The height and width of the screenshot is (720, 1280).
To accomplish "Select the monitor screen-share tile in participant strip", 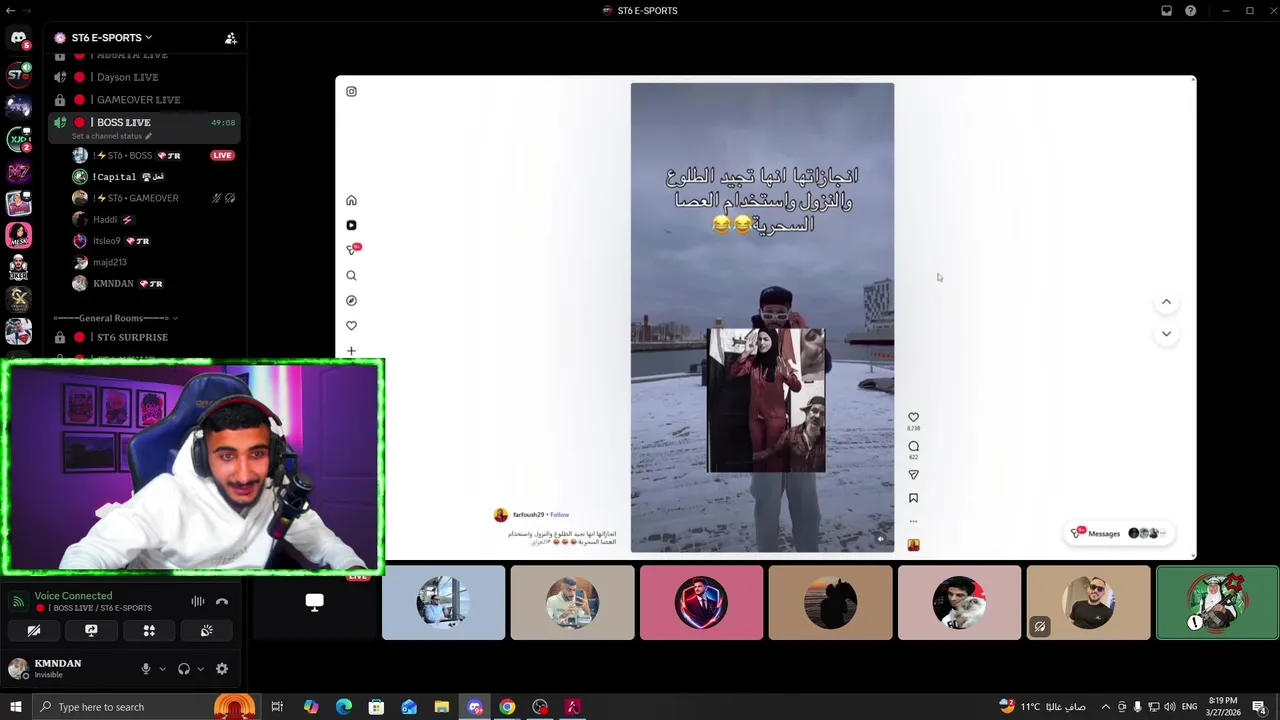I will pyautogui.click(x=314, y=602).
